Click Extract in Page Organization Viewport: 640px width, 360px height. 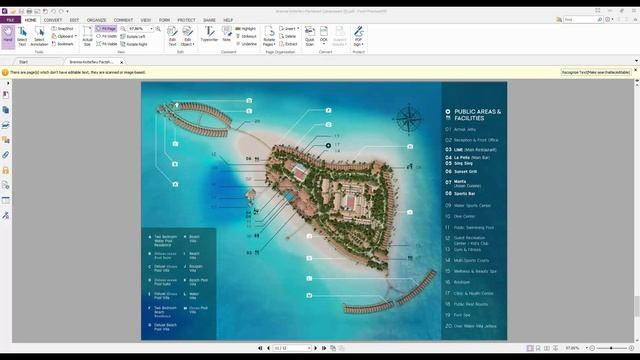coord(288,44)
